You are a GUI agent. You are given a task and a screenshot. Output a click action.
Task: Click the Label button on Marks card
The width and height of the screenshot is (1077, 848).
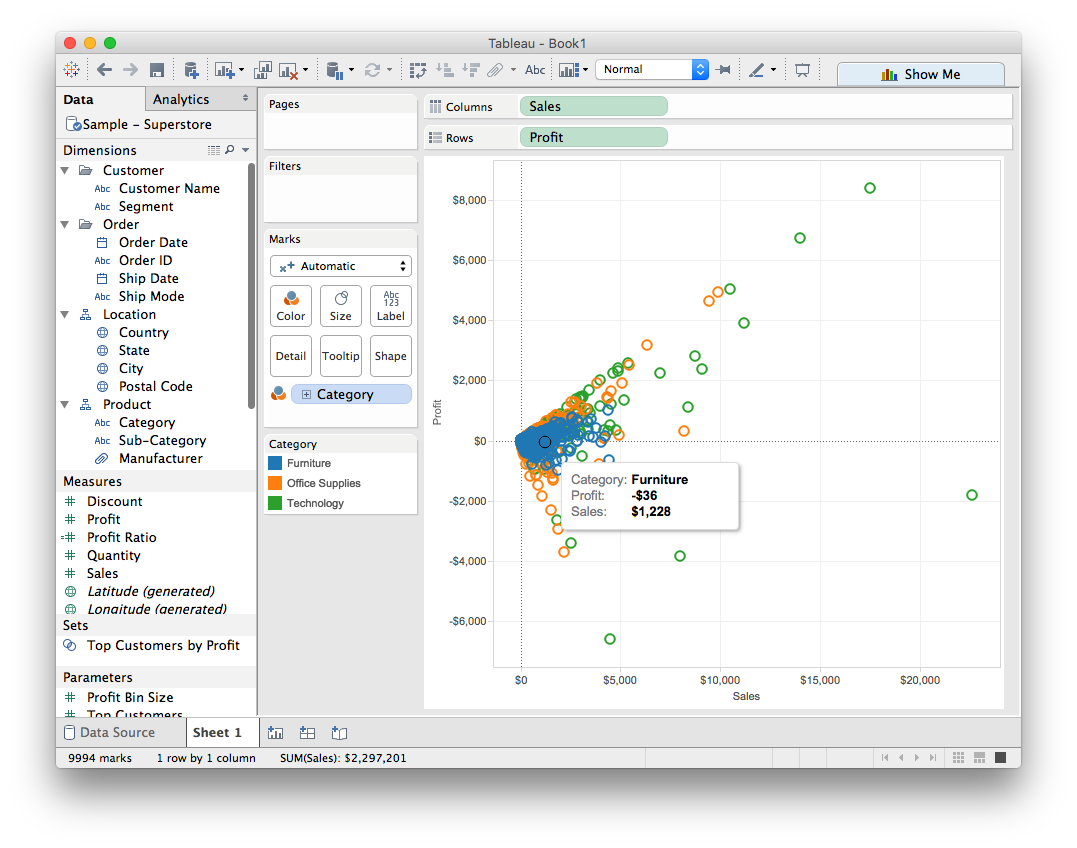point(391,306)
